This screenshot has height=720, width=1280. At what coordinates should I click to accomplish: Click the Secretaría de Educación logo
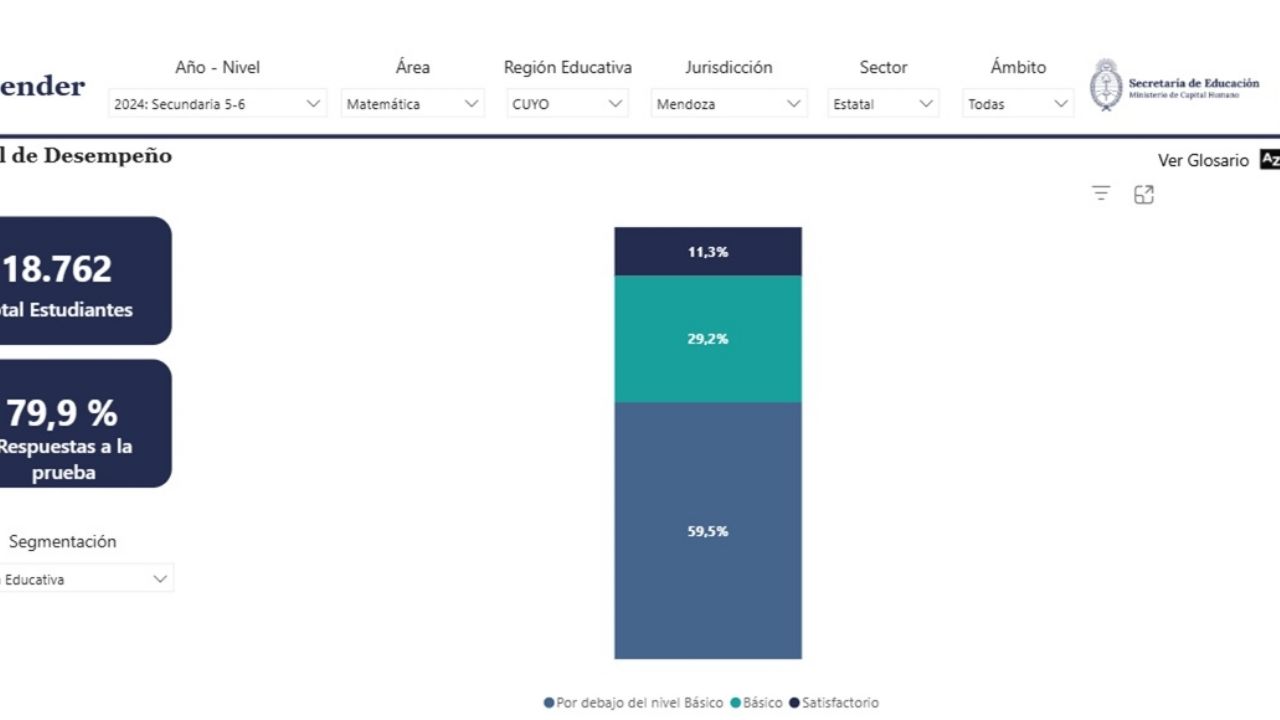click(1174, 86)
